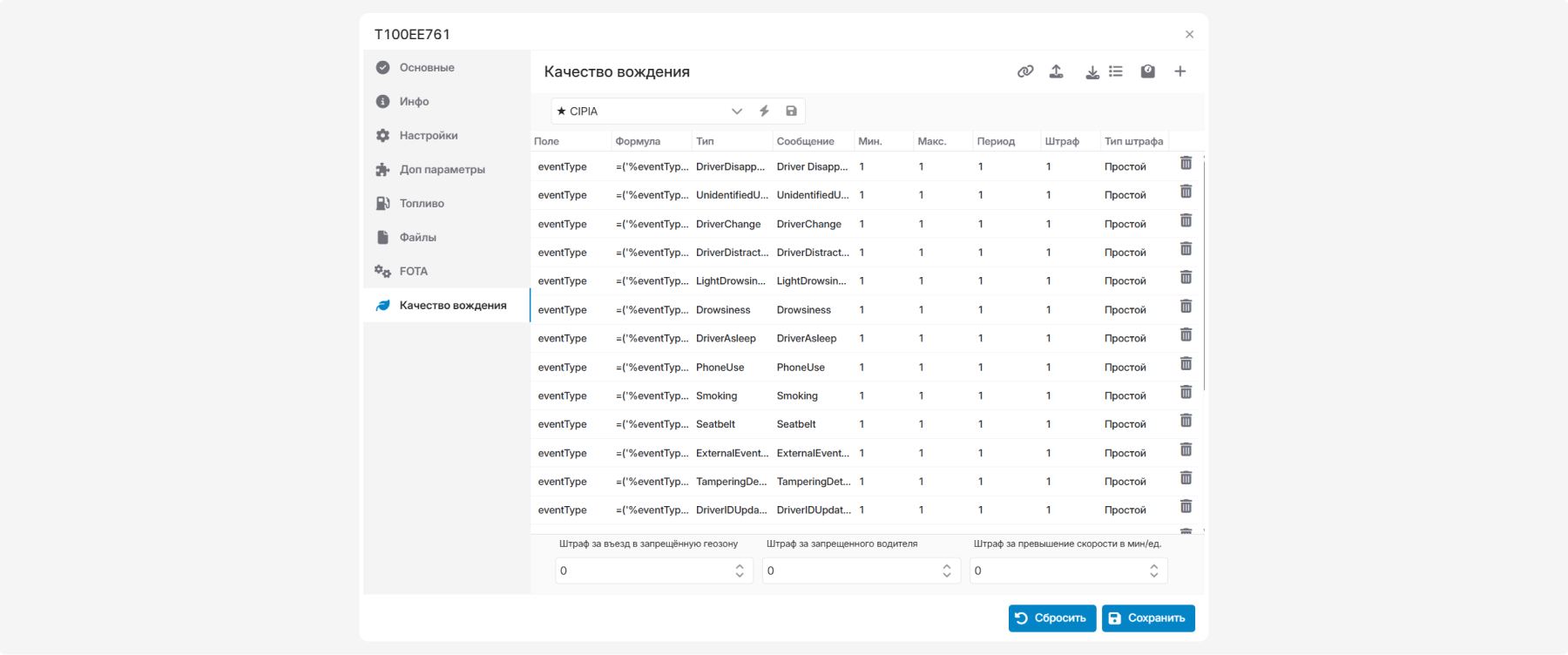Click the chain link icon in the header
The height and width of the screenshot is (655, 1568).
click(1025, 71)
